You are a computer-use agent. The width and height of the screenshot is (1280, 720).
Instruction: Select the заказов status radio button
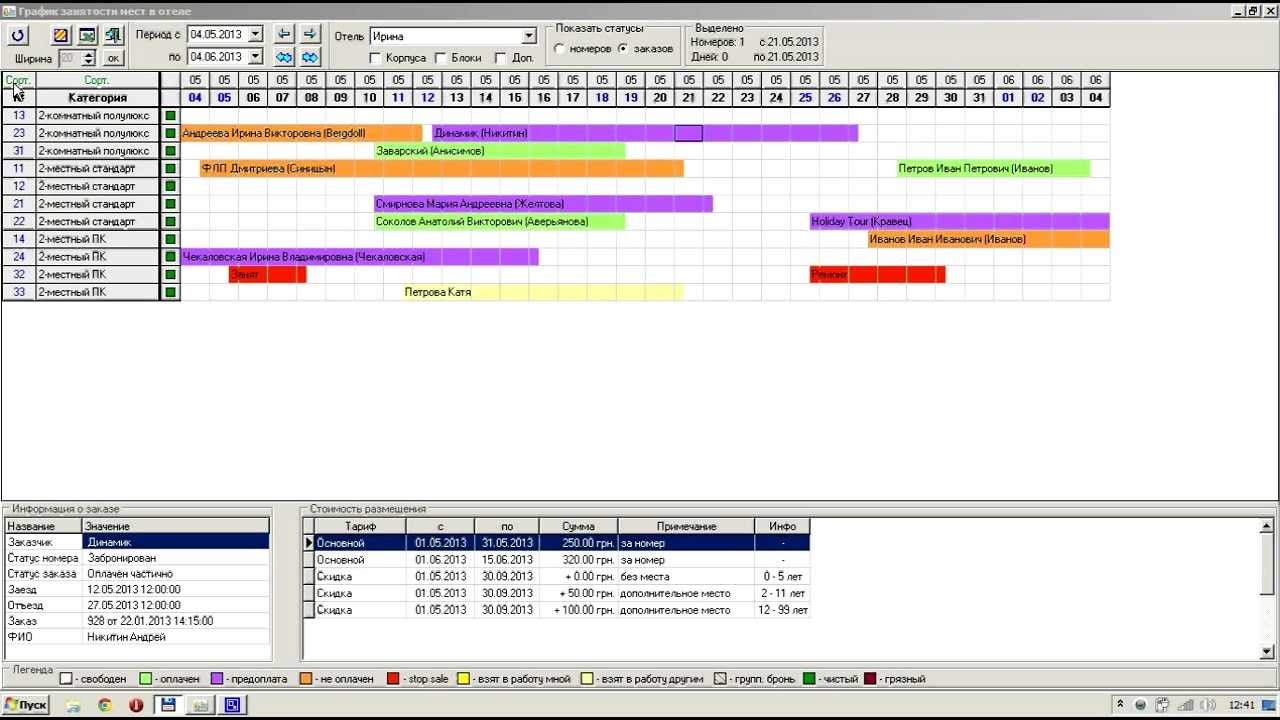tap(623, 48)
